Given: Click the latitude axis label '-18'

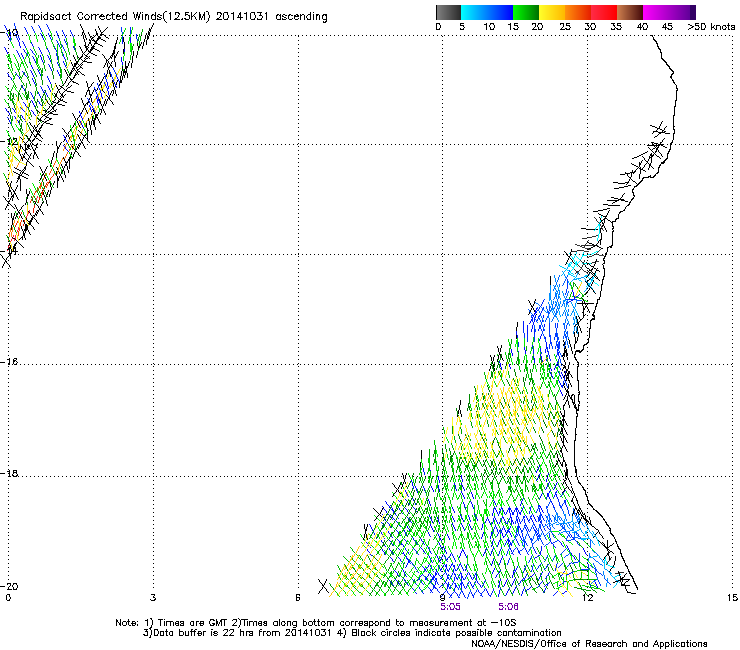Looking at the screenshot, I should (10, 473).
